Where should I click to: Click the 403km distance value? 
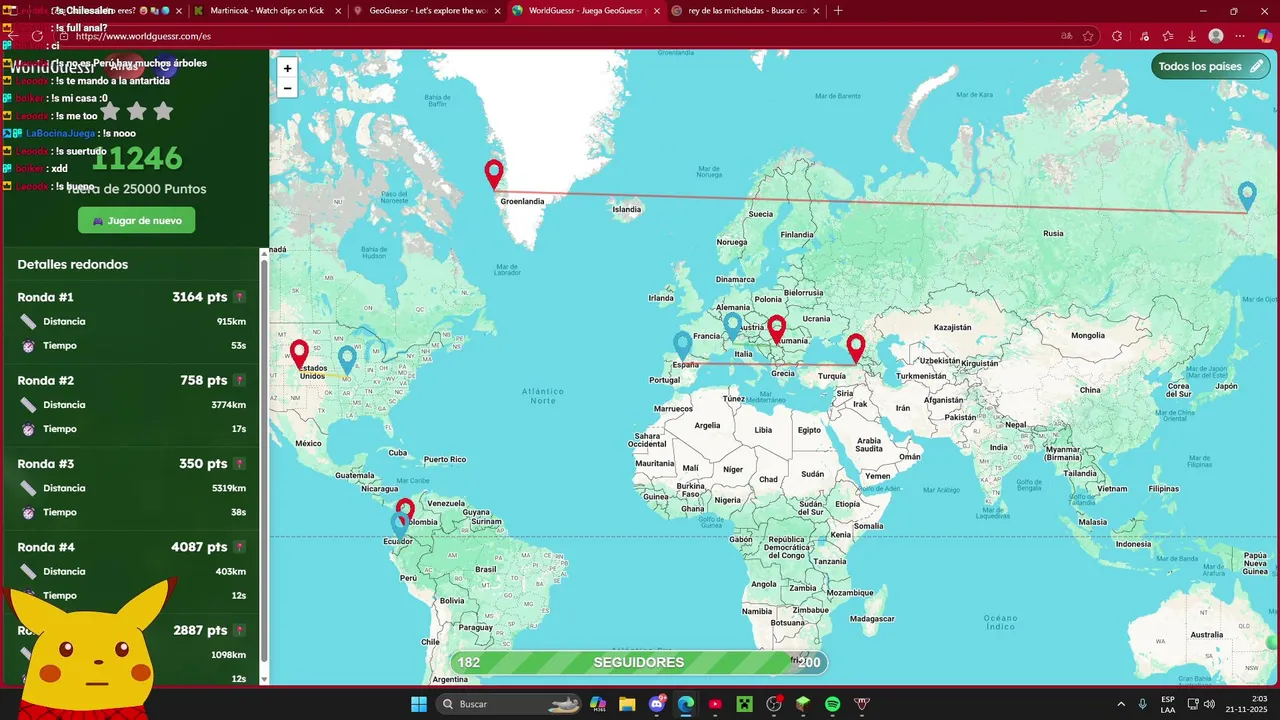(x=230, y=572)
